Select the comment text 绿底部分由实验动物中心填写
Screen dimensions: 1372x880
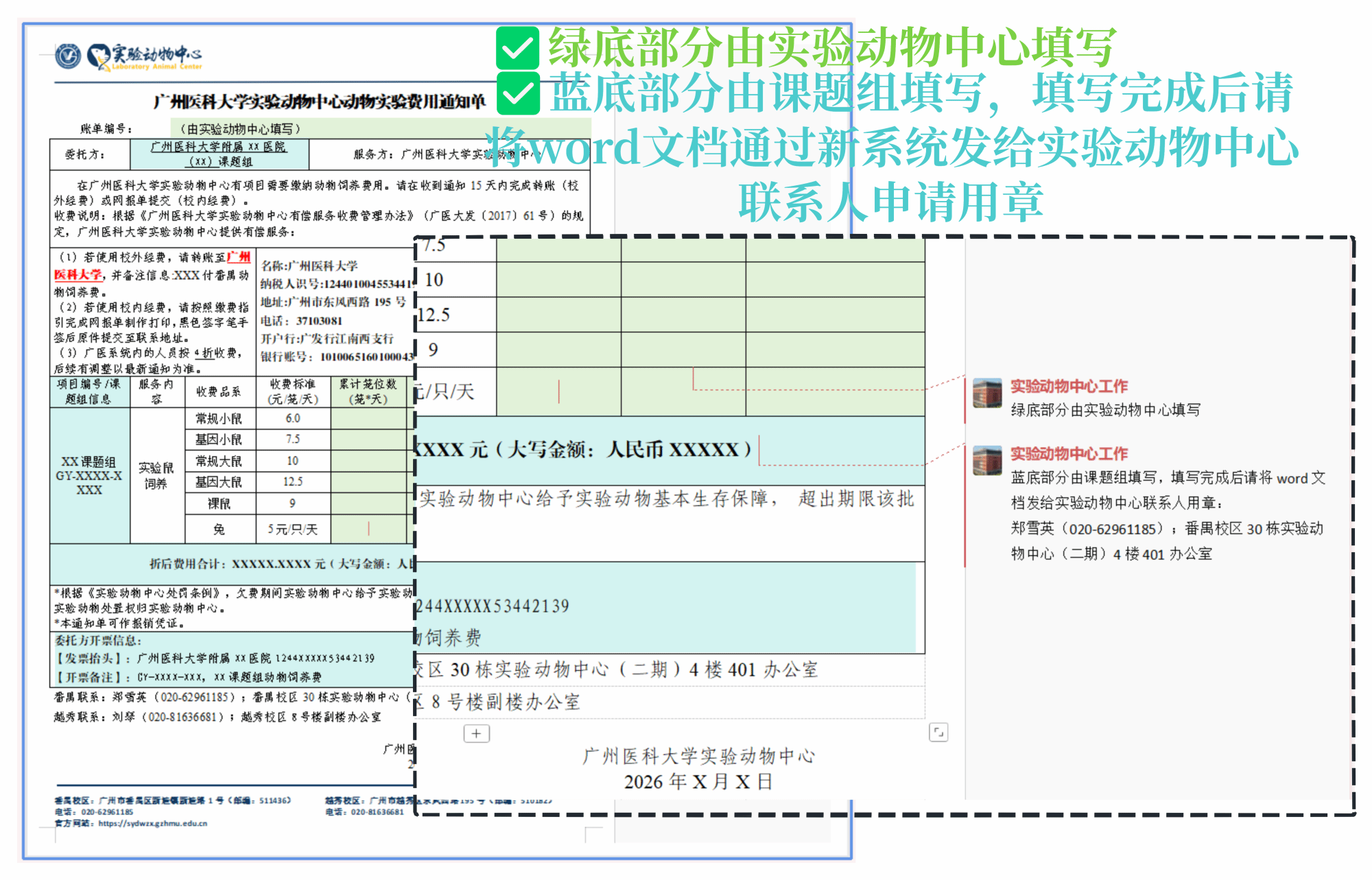[x=1105, y=410]
